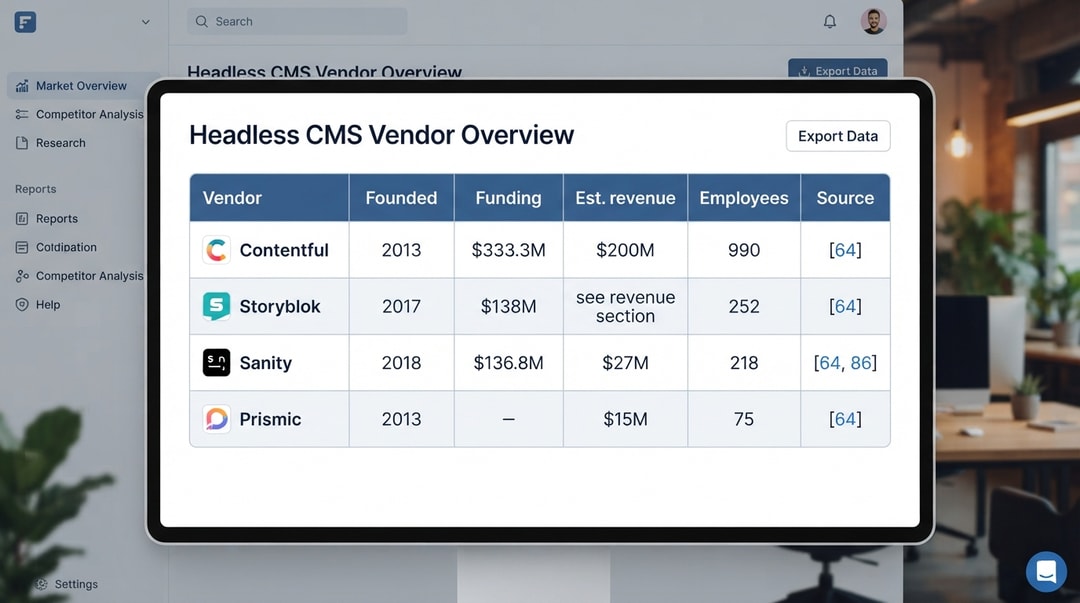Click the Prismic logo icon
This screenshot has height=603, width=1080.
pos(216,419)
